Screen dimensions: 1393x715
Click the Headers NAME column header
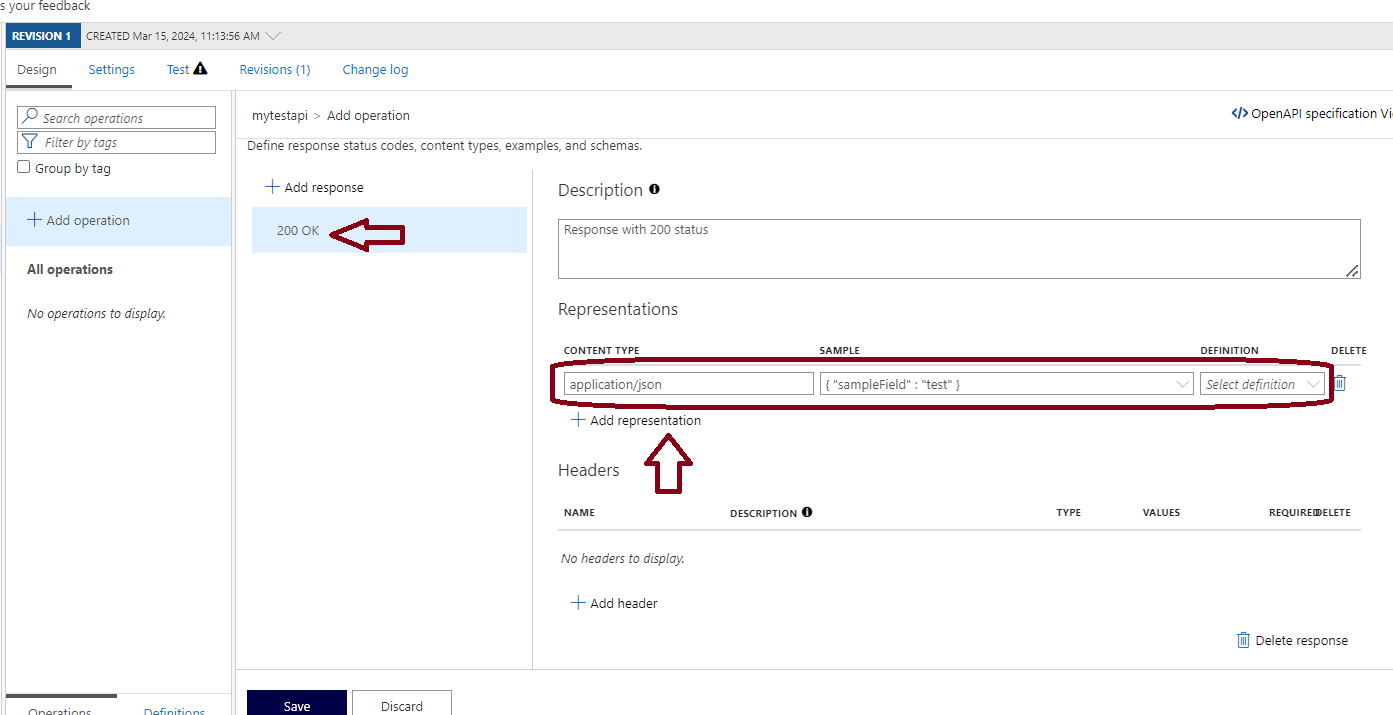[x=579, y=512]
